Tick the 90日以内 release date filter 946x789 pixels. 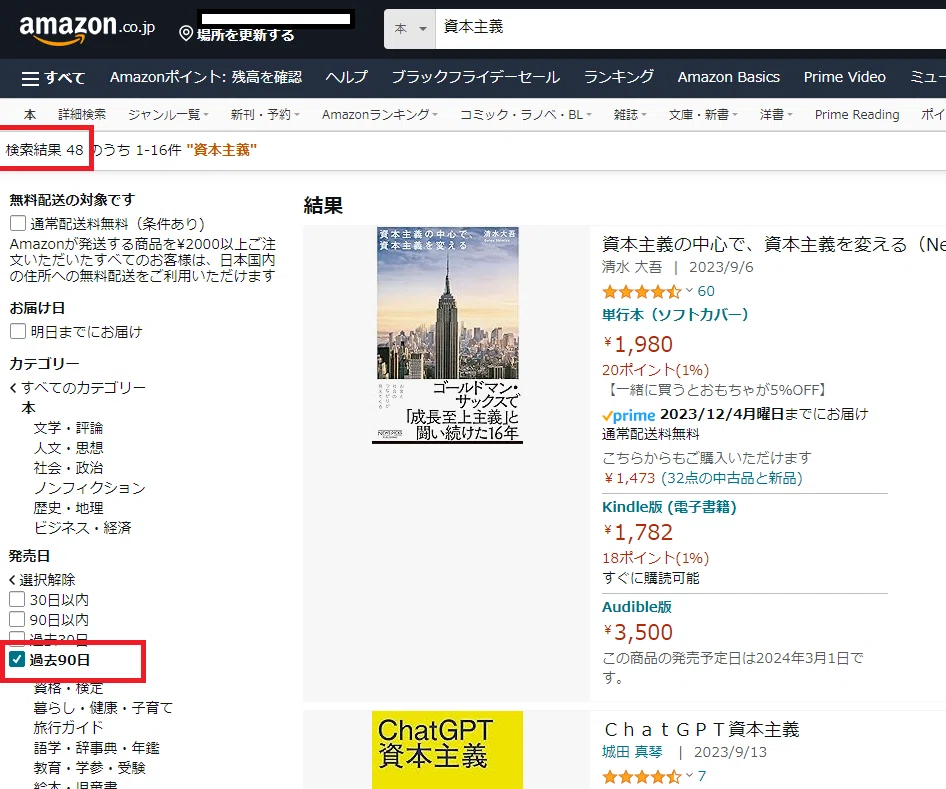coord(17,619)
